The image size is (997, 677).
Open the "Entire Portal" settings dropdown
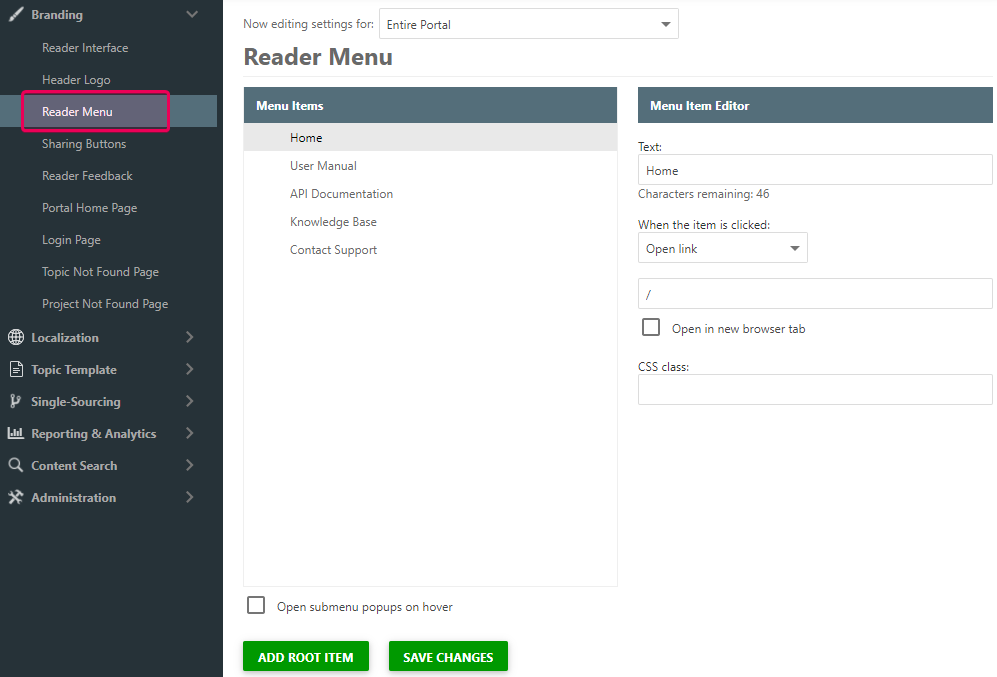click(528, 23)
